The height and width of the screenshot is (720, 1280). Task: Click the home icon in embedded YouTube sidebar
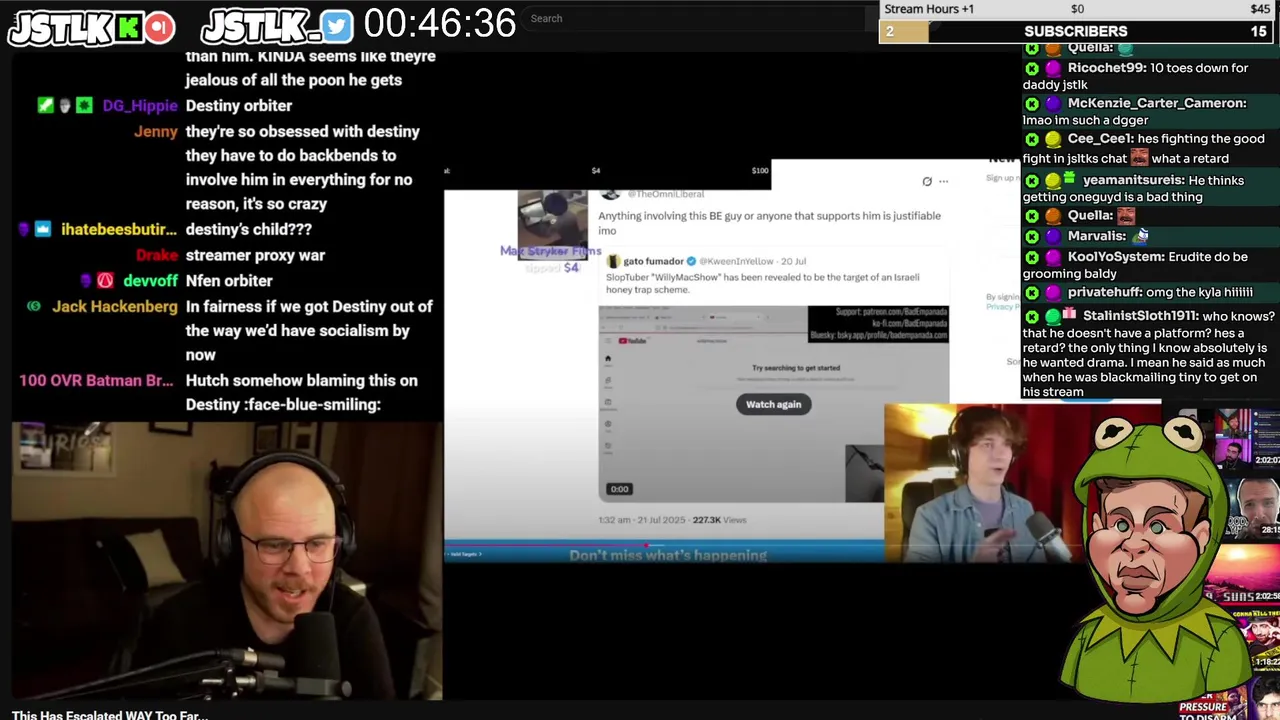pos(607,358)
